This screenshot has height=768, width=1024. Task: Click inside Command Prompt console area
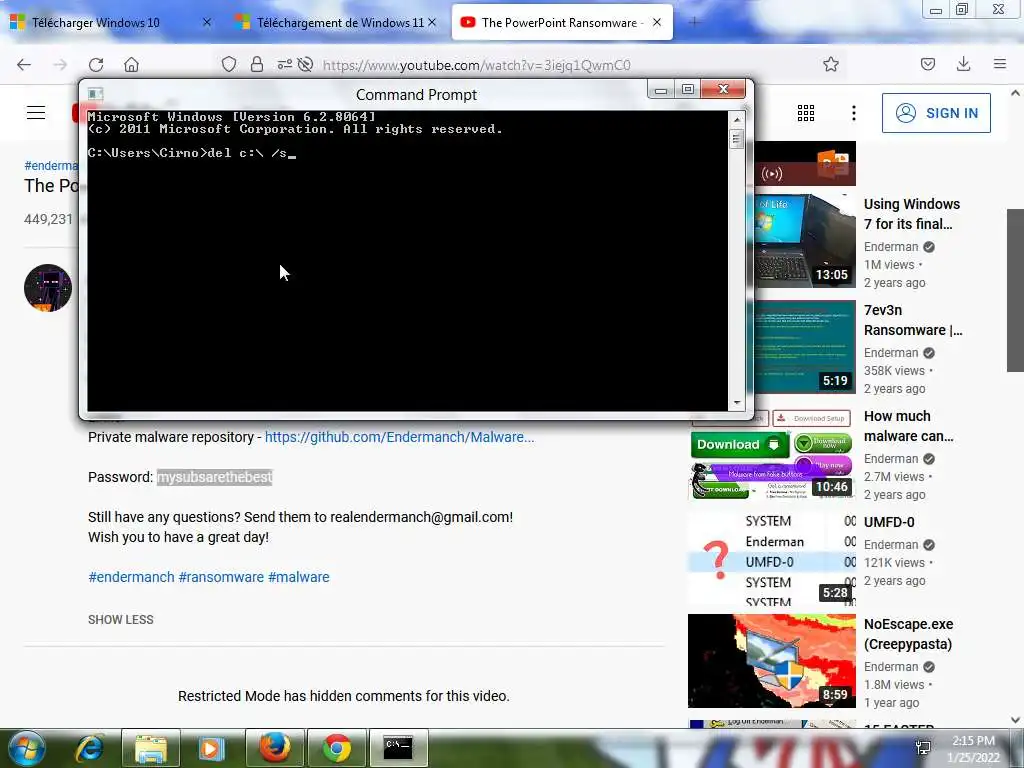[408, 261]
